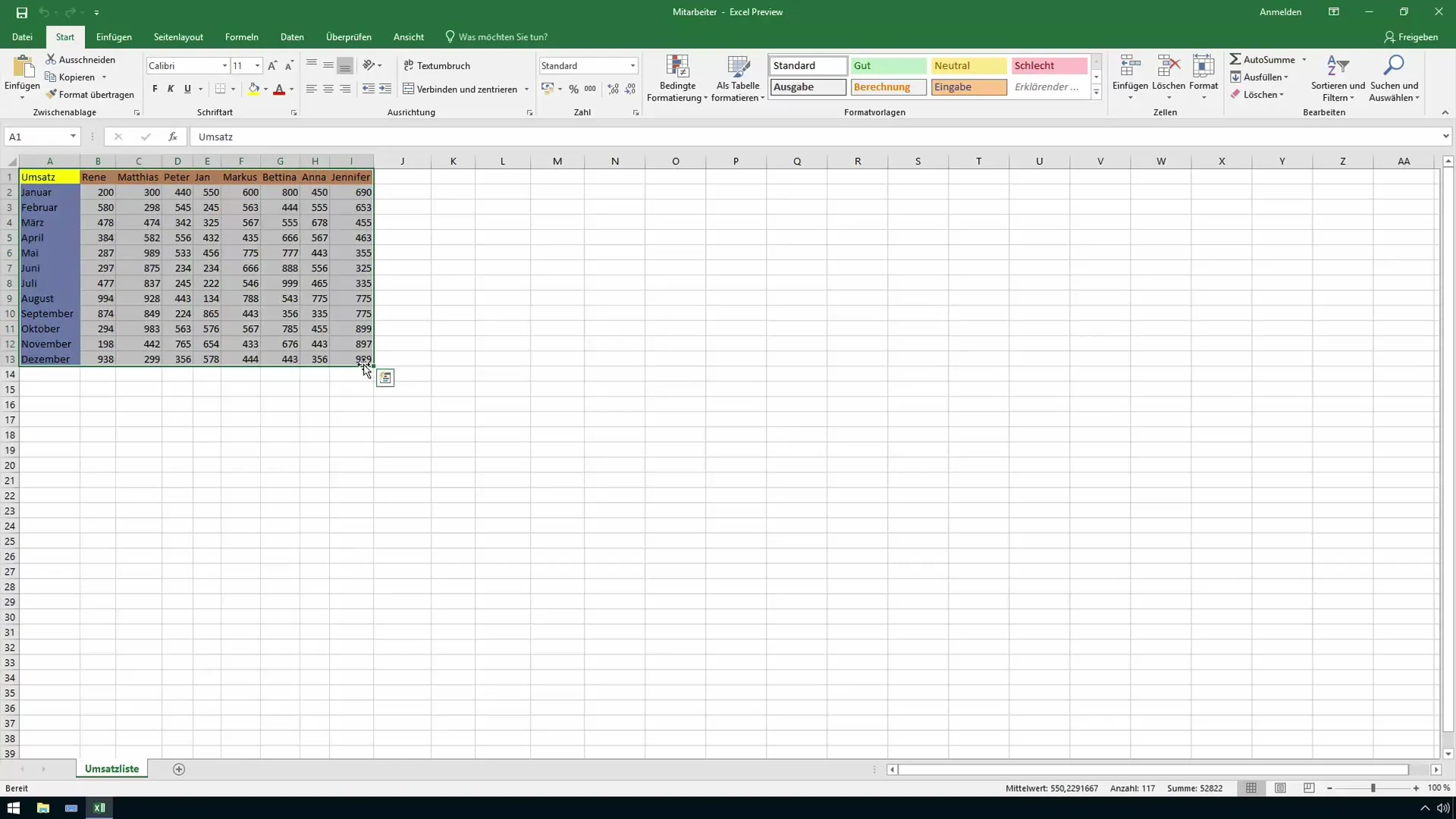The height and width of the screenshot is (819, 1456).
Task: Click the fill color bucket icon
Action: (x=254, y=89)
